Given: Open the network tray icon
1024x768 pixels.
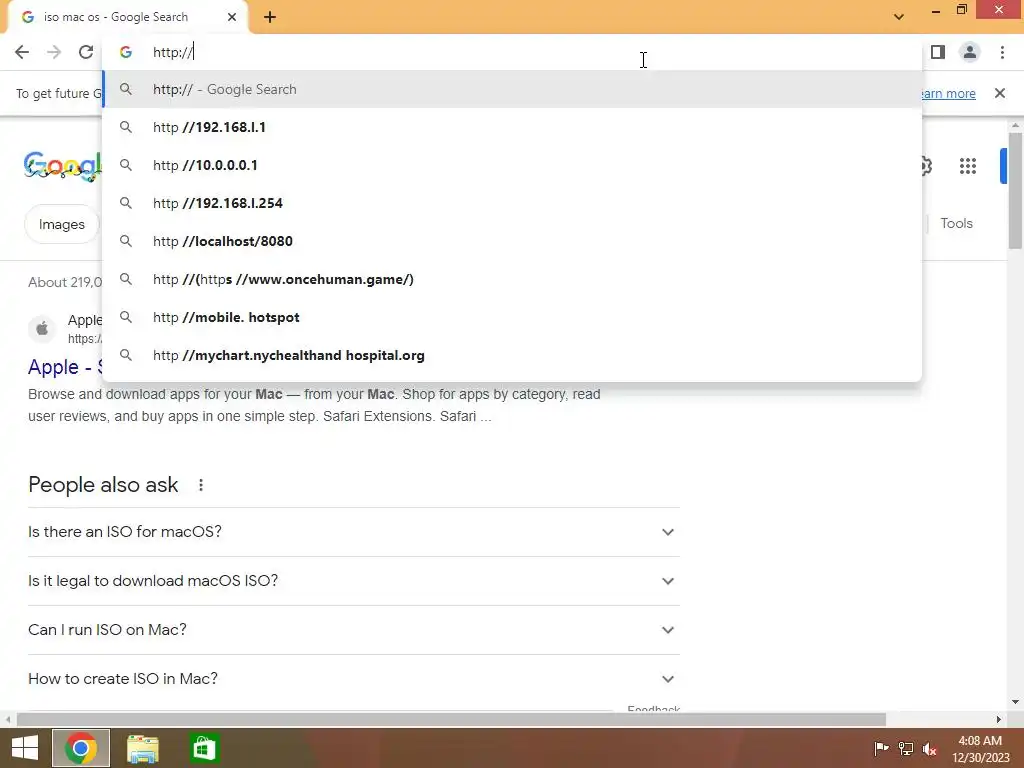Looking at the screenshot, I should coord(906,748).
